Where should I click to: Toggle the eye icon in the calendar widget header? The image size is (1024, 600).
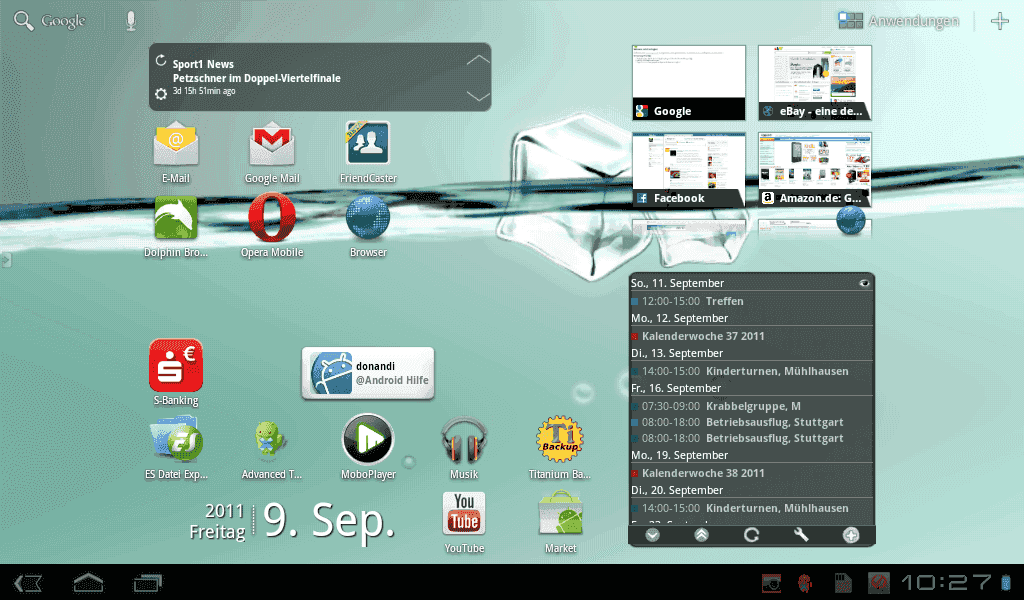[x=864, y=283]
